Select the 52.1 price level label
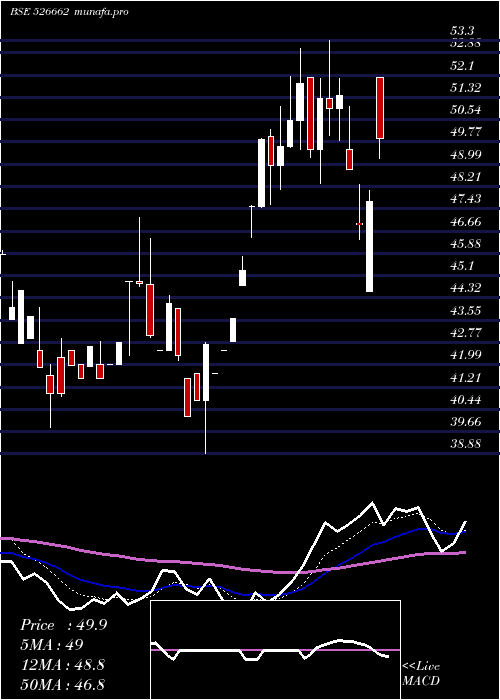Screen dimensions: 500x700 462,66
